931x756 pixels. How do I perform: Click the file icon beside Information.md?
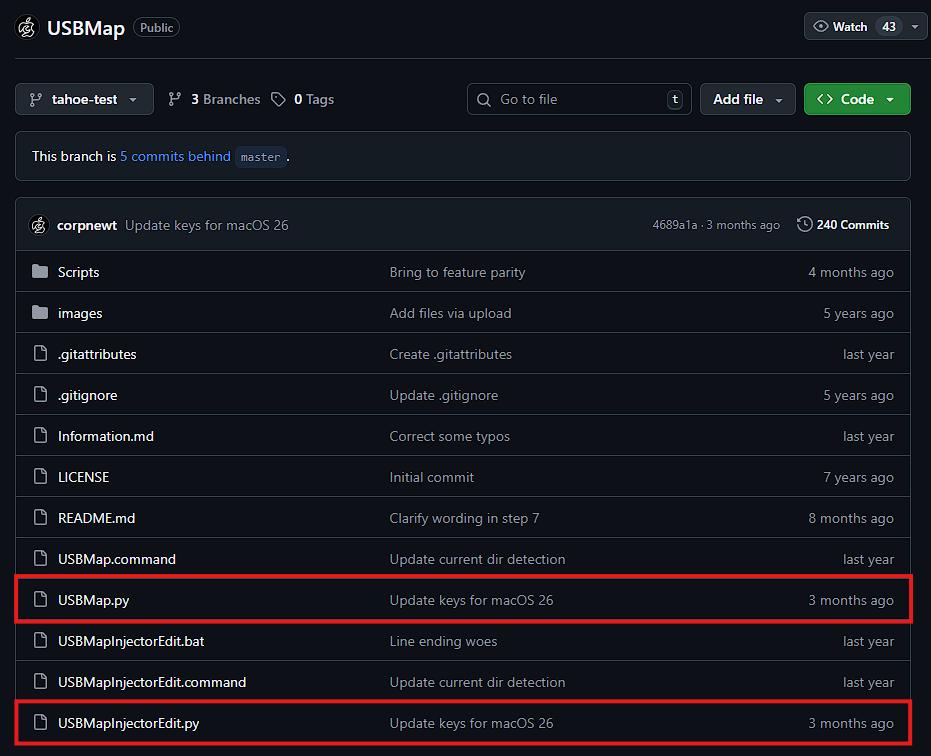[40, 435]
